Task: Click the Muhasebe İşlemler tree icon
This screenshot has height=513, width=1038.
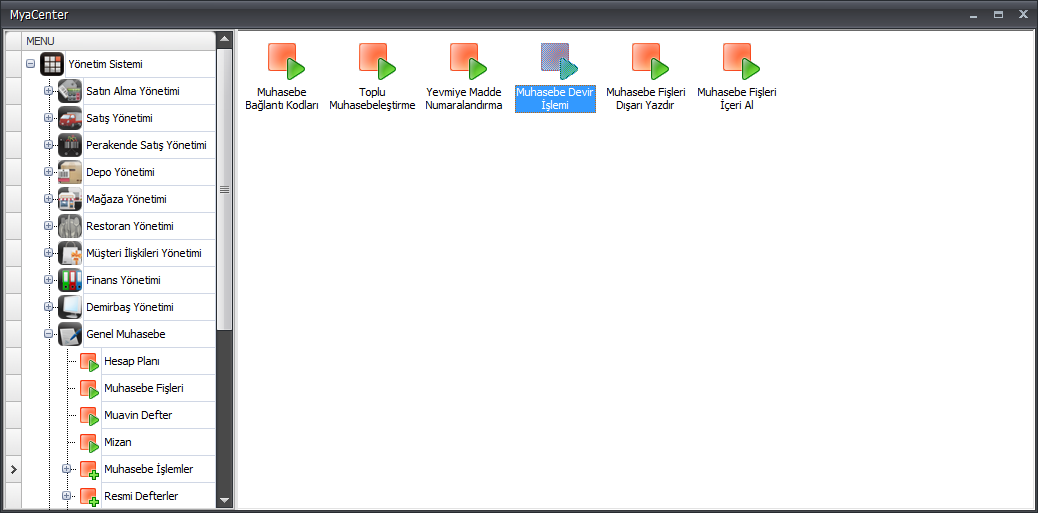Action: (x=89, y=470)
